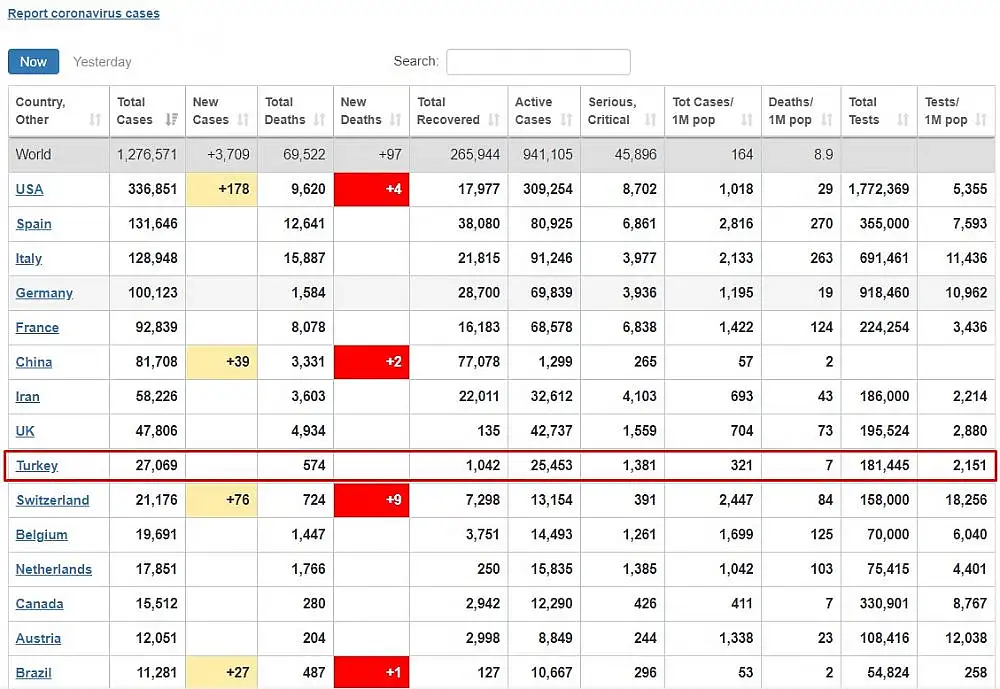1000x689 pixels.
Task: Select Germany active cases 69,839
Action: tap(551, 293)
